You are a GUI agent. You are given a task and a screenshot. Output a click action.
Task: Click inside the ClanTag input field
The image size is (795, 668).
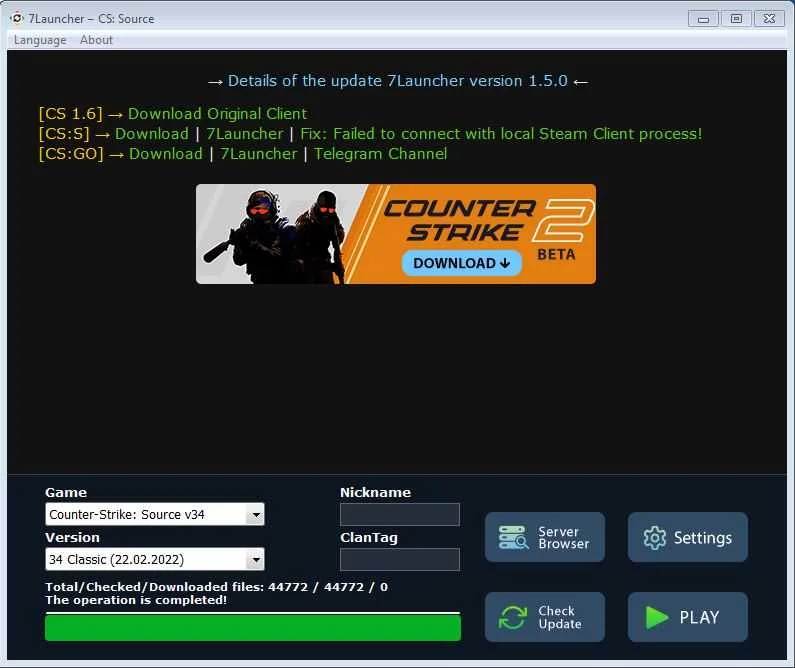pos(400,560)
